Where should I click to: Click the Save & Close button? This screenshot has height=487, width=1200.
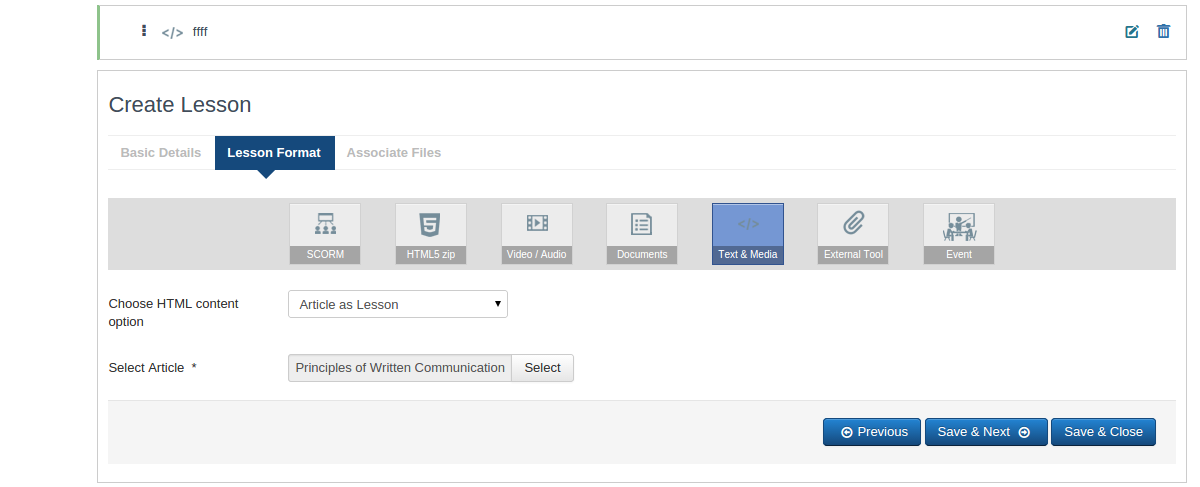1103,432
